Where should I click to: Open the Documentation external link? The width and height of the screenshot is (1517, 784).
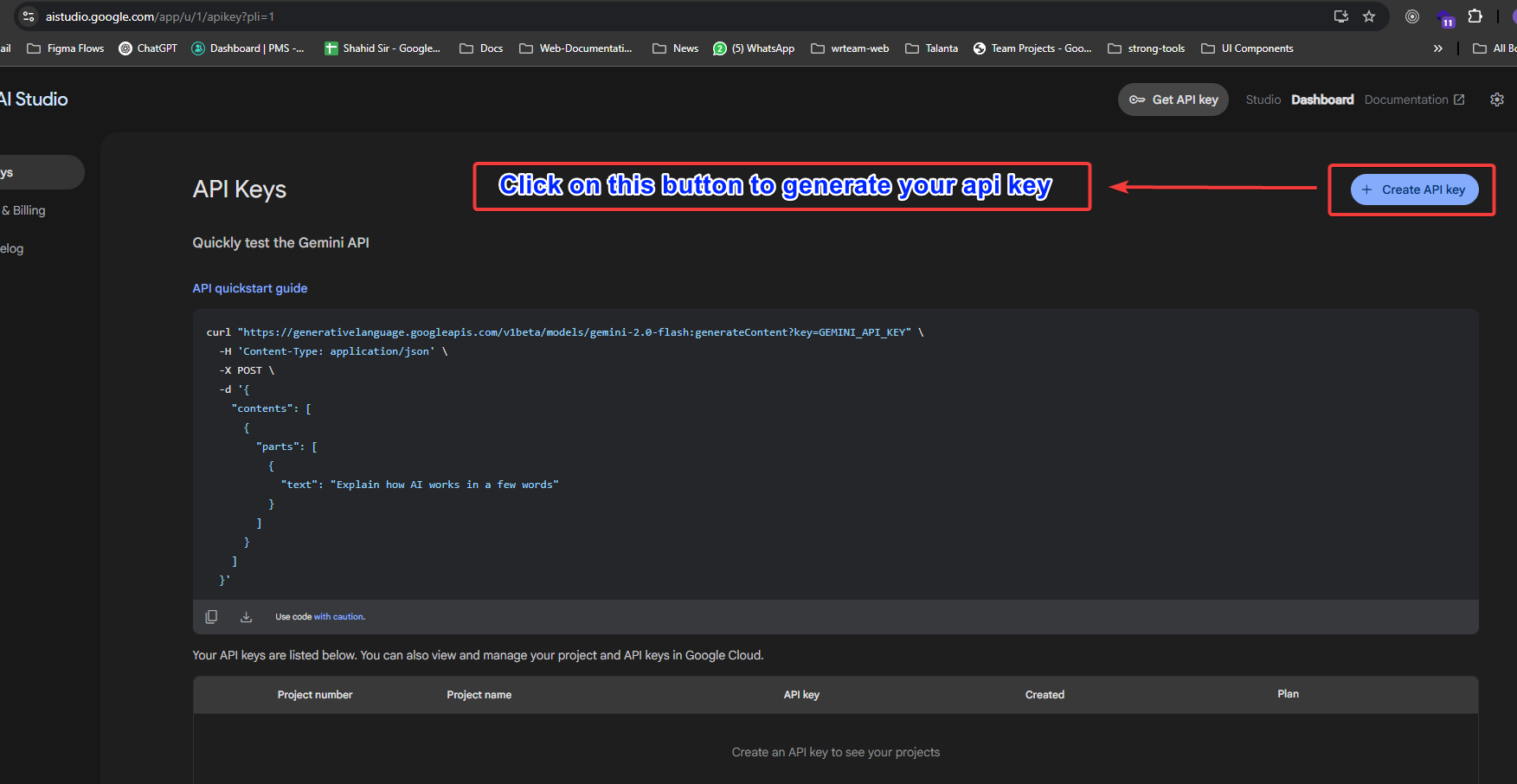[x=1414, y=100]
